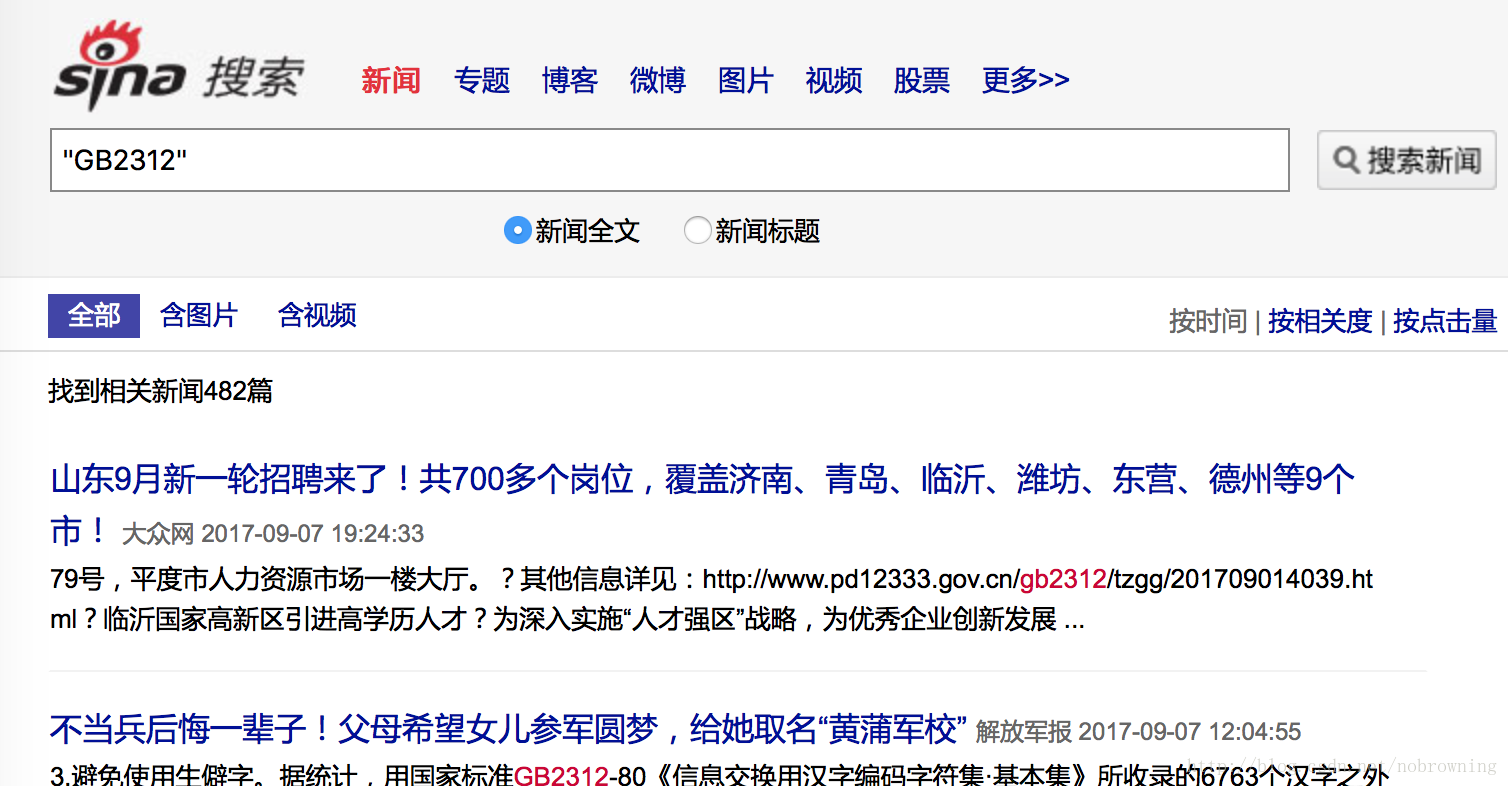Filter results by 含图片

199,316
